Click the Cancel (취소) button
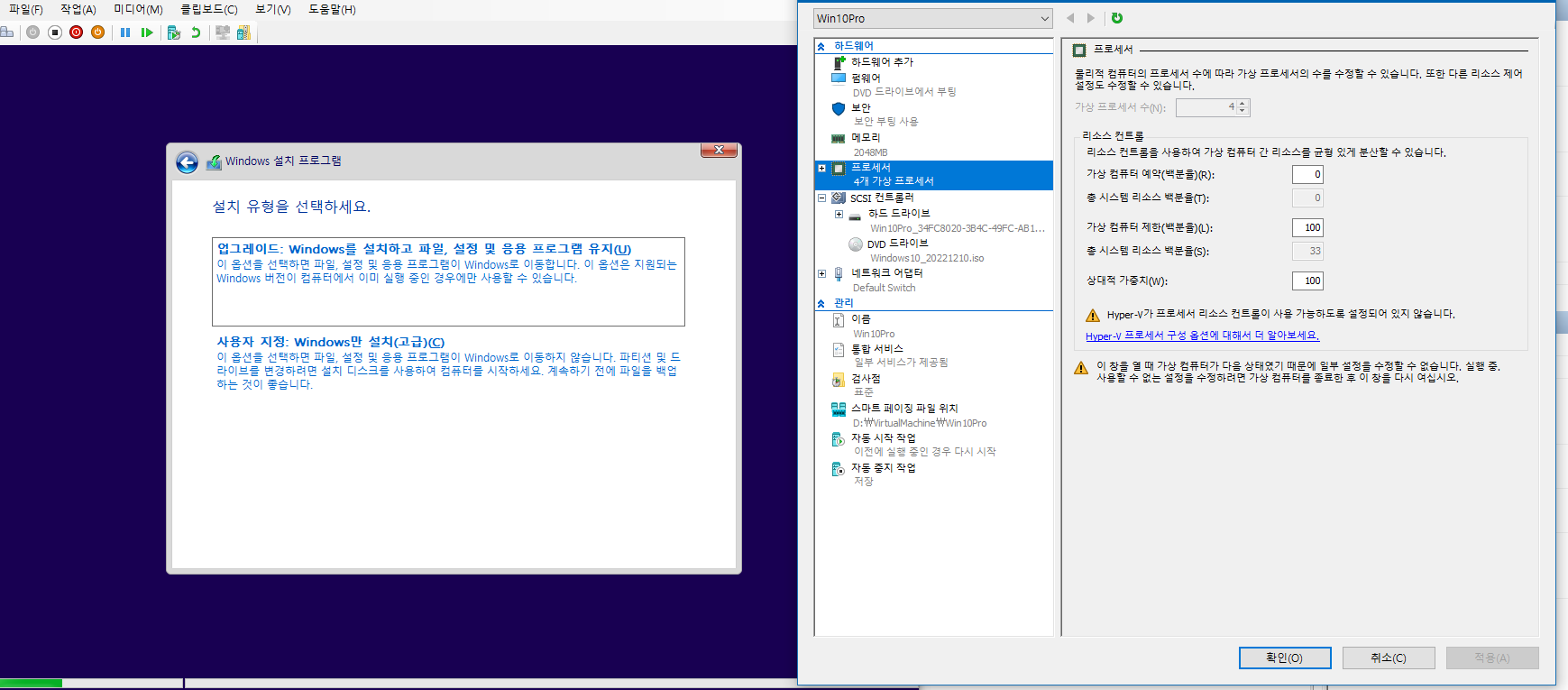The width and height of the screenshot is (1568, 690). [1389, 658]
